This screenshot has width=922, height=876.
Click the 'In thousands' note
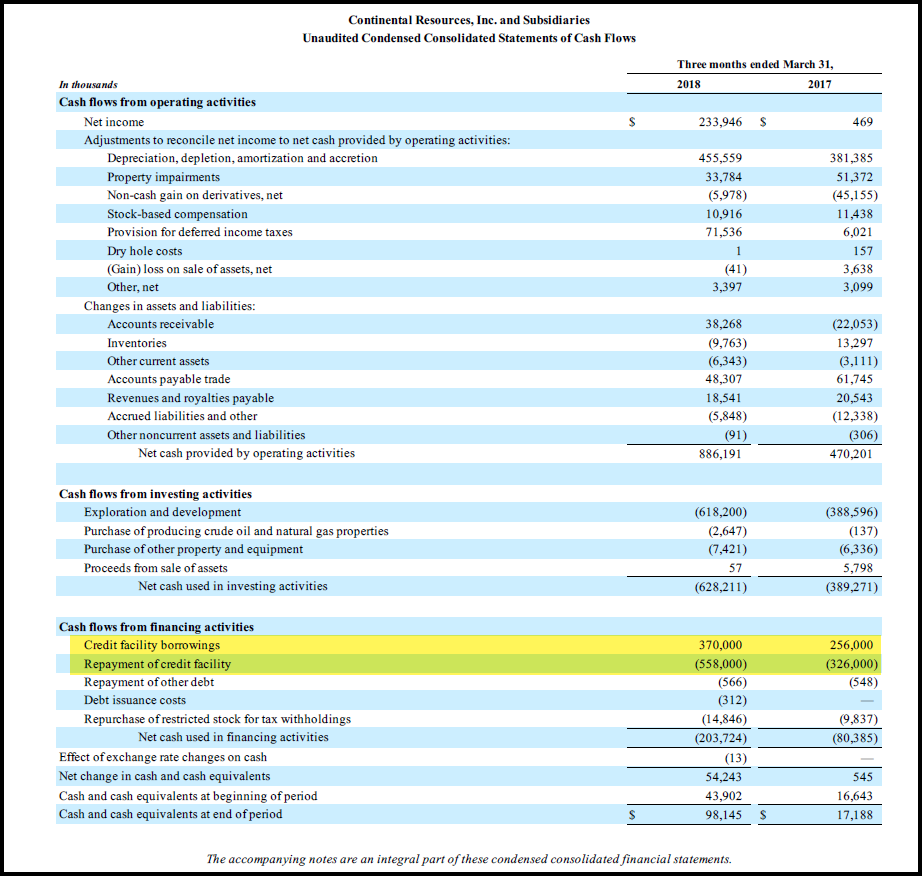(88, 85)
